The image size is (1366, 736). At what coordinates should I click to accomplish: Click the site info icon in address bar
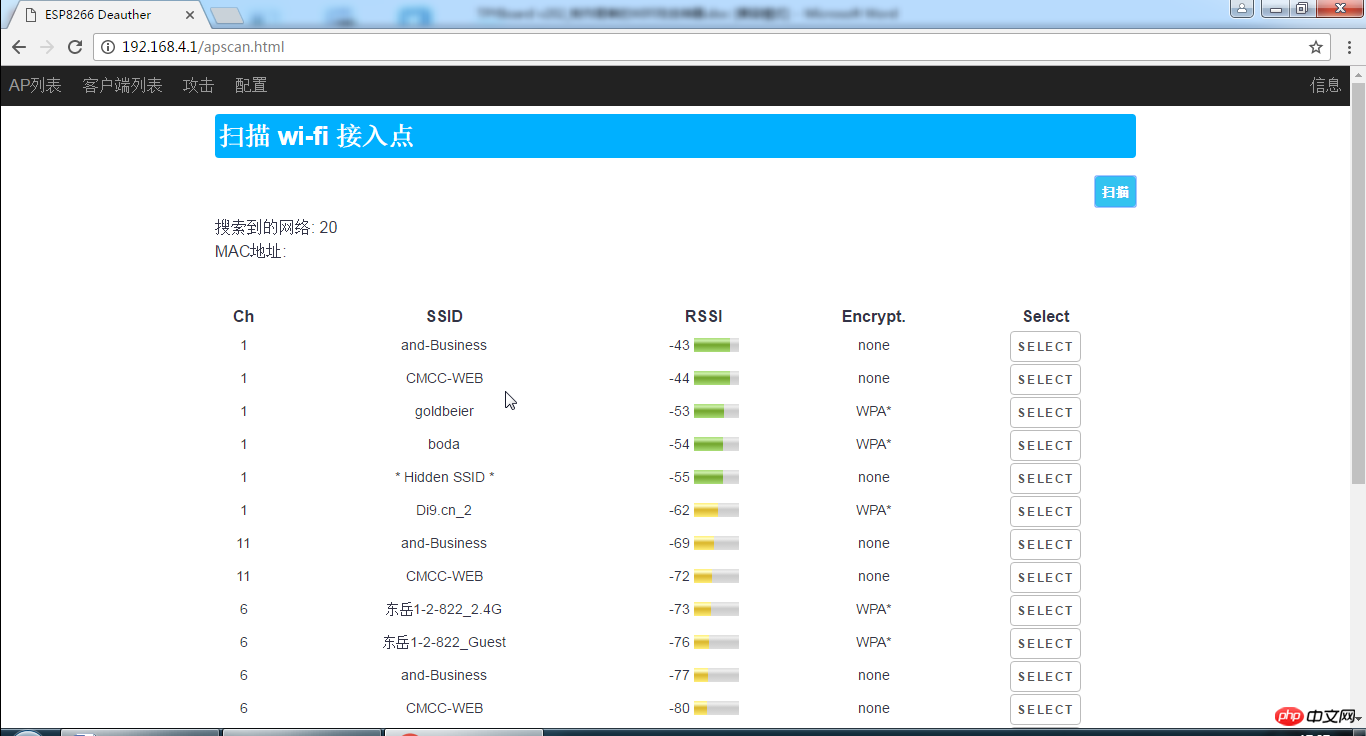click(x=108, y=47)
